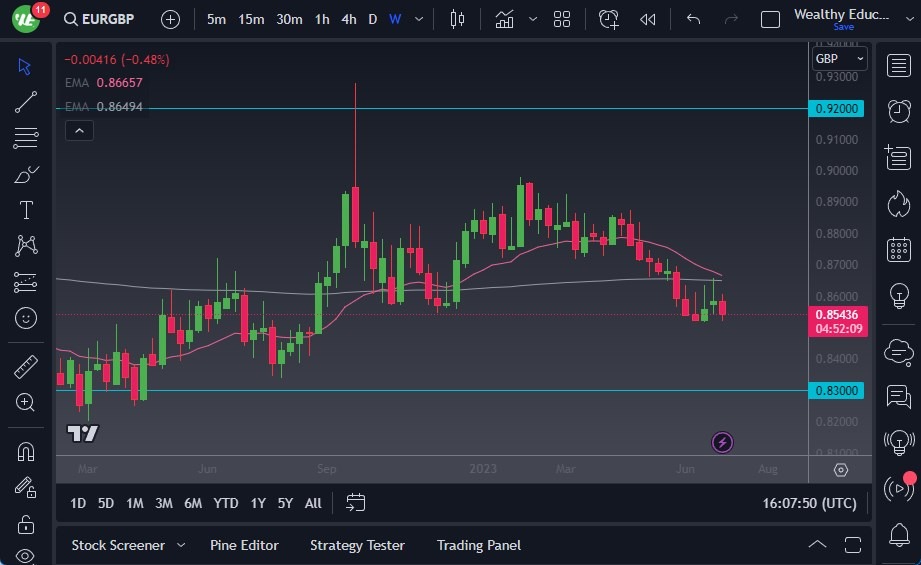Open the Strategy Tester tab
This screenshot has height=565, width=921.
(x=357, y=546)
